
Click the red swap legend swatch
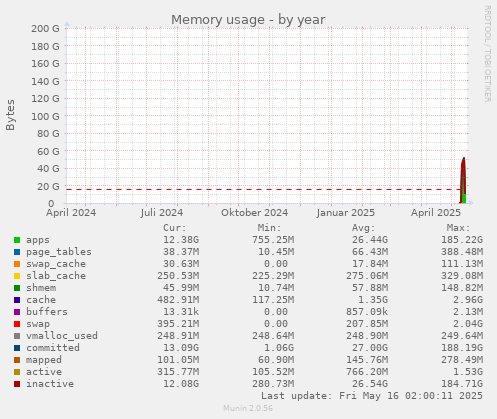click(x=17, y=324)
